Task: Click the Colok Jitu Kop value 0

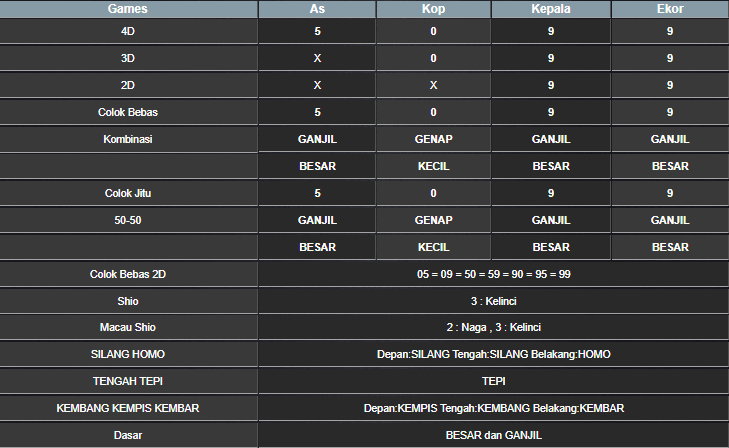Action: [x=433, y=193]
